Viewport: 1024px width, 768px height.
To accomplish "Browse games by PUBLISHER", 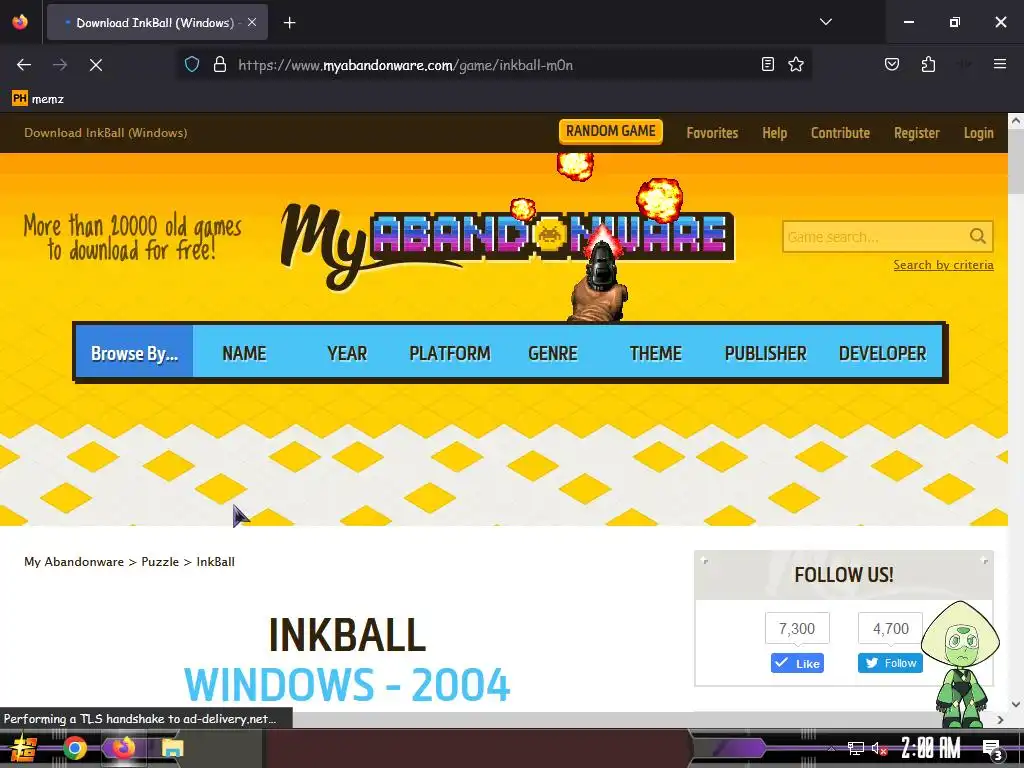I will 765,353.
